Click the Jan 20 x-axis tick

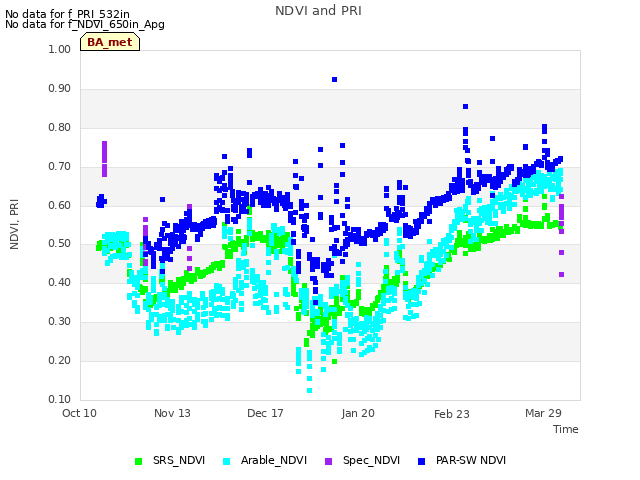coord(358,413)
